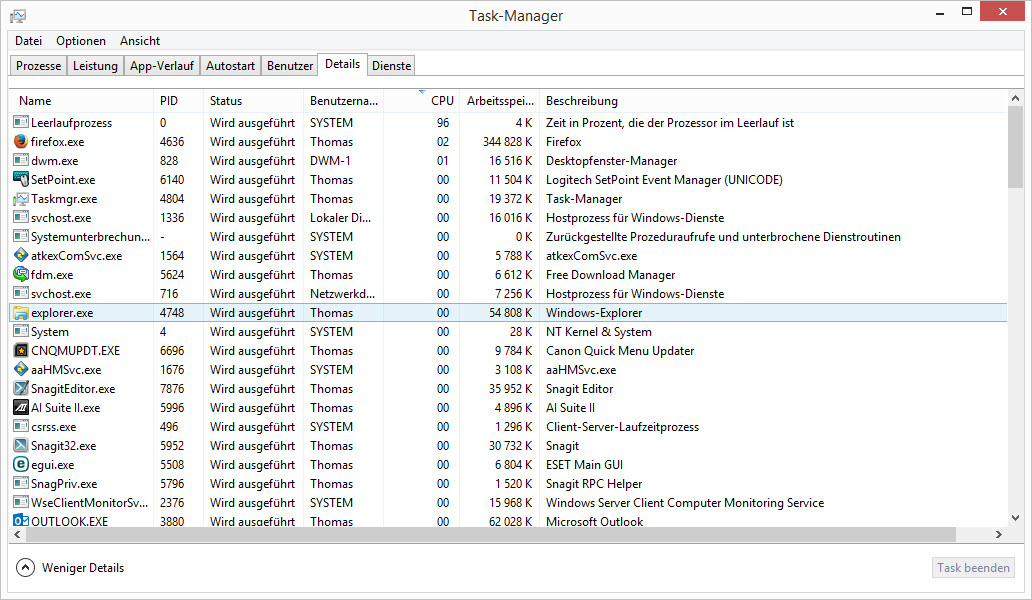
Task: Click the CPU value 96
Action: [x=443, y=122]
